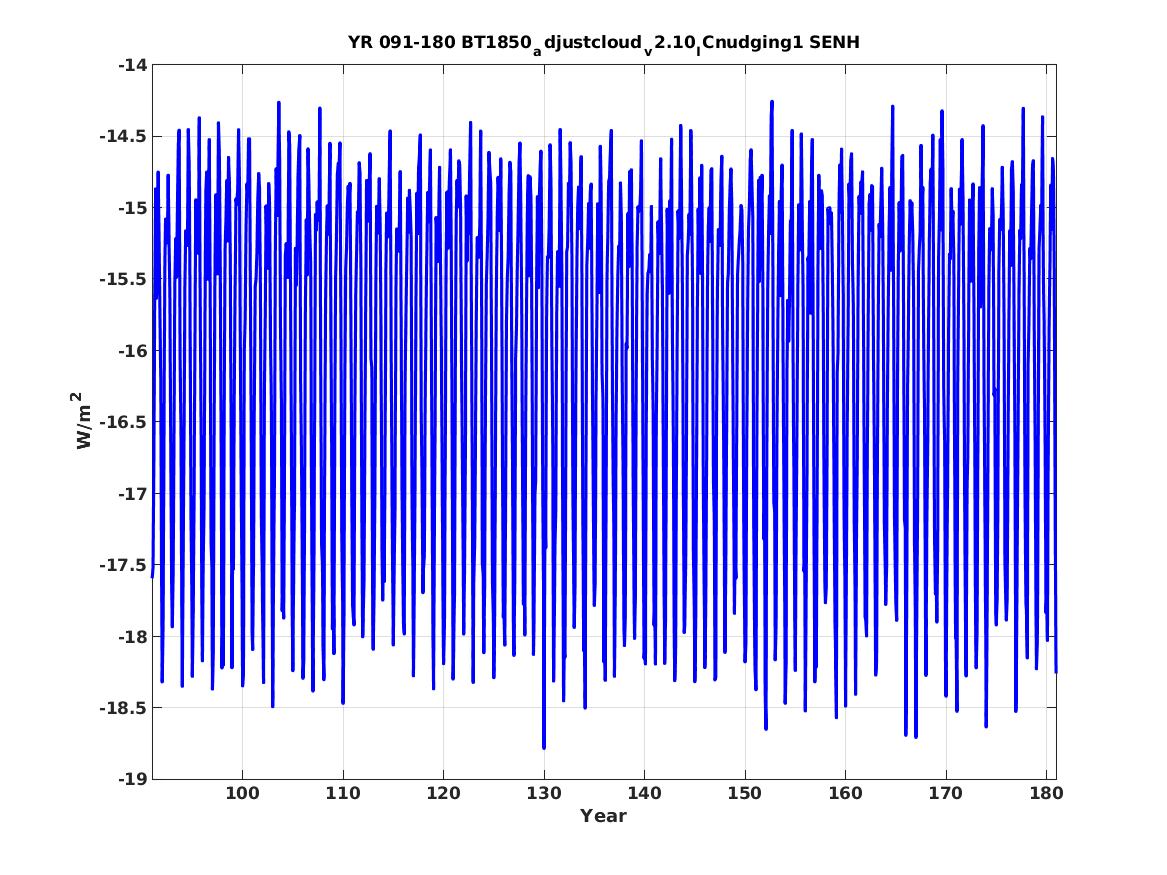Click the x-axis tick label '170'

click(x=945, y=793)
